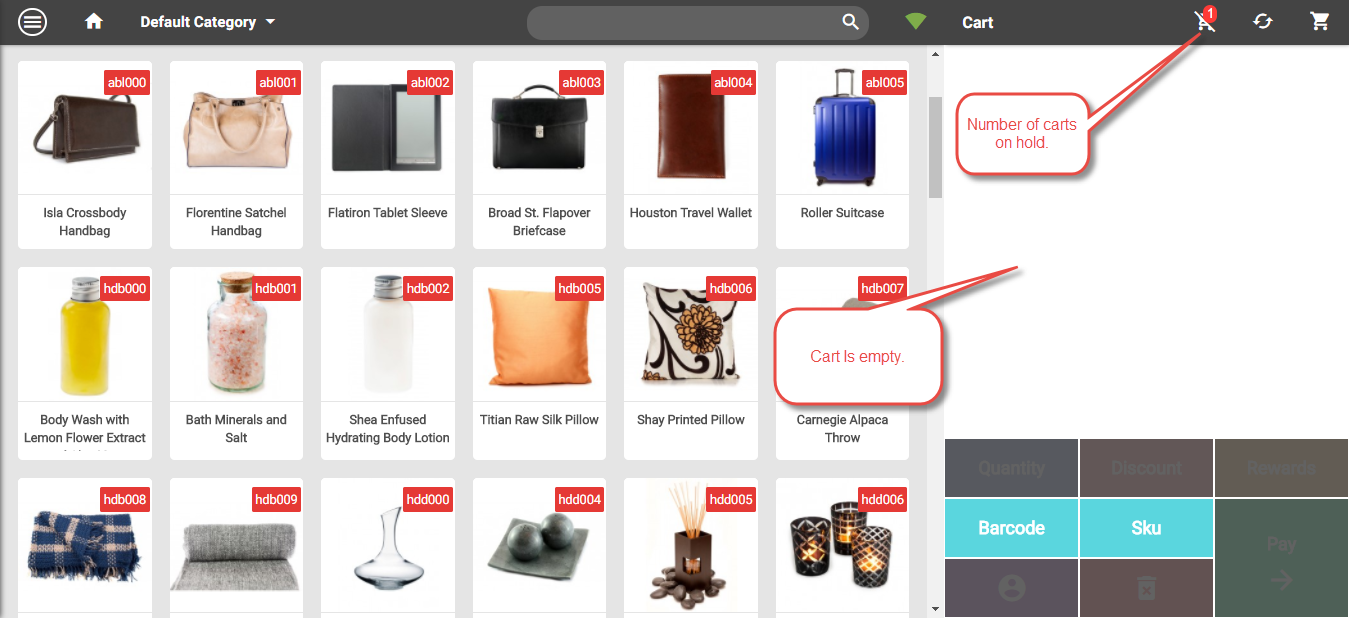Select Body Wash with Lemon Flower Extract
The height and width of the screenshot is (618, 1349).
click(85, 363)
